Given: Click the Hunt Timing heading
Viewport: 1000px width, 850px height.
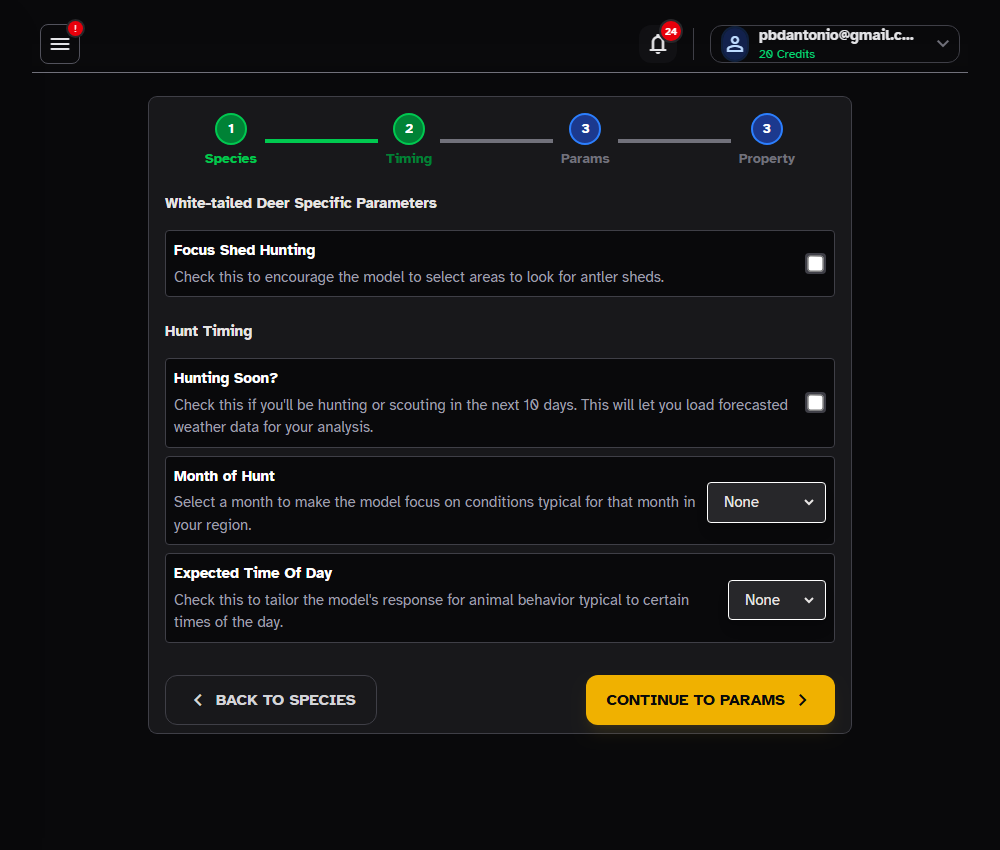Looking at the screenshot, I should pos(209,331).
